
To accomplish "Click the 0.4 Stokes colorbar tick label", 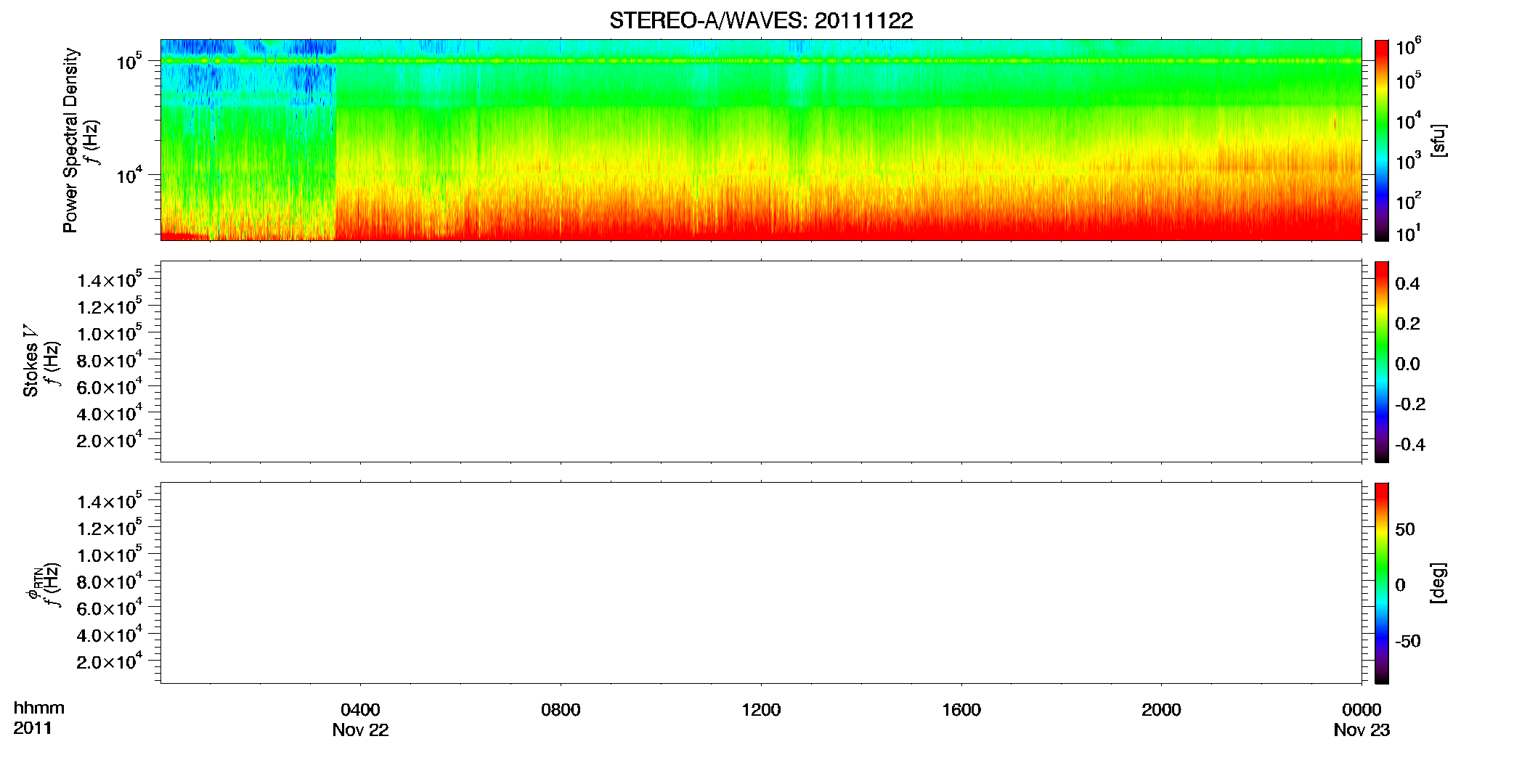I will tap(1407, 284).
